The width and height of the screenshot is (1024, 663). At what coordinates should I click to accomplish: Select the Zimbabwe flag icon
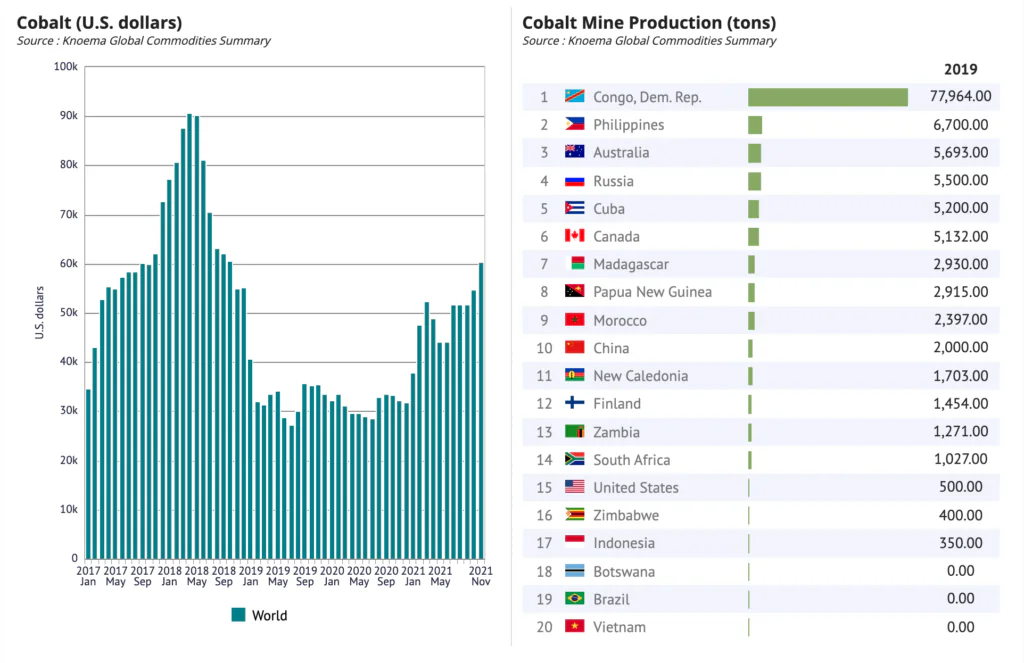pyautogui.click(x=575, y=515)
